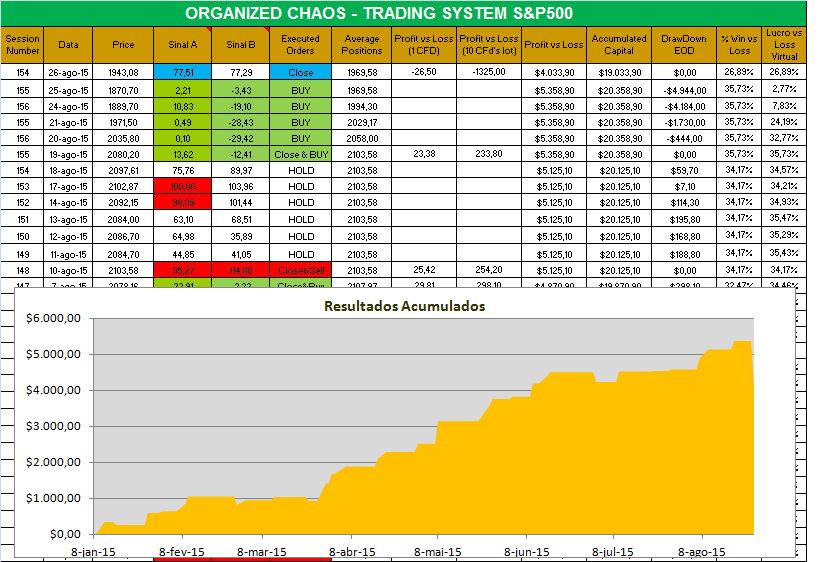Click the HOLD cell in the 18-ago-15 row
The width and height of the screenshot is (819, 562).
point(300,170)
